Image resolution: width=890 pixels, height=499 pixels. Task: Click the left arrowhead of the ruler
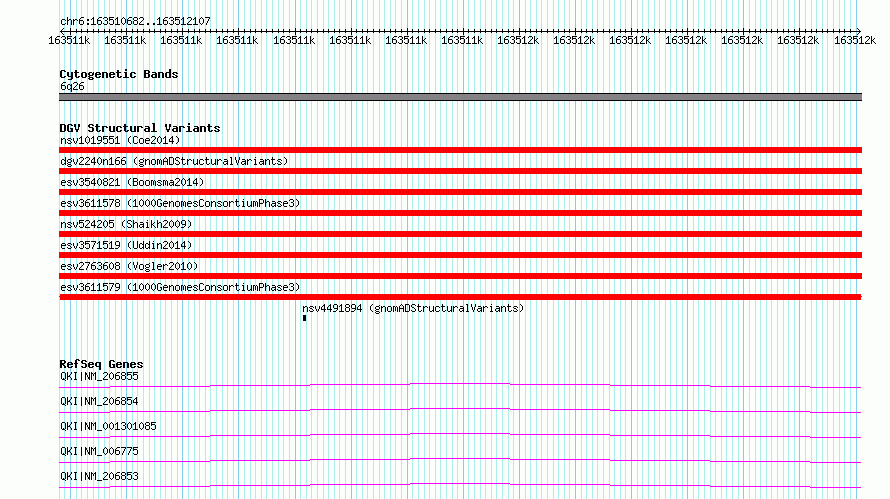point(62,31)
